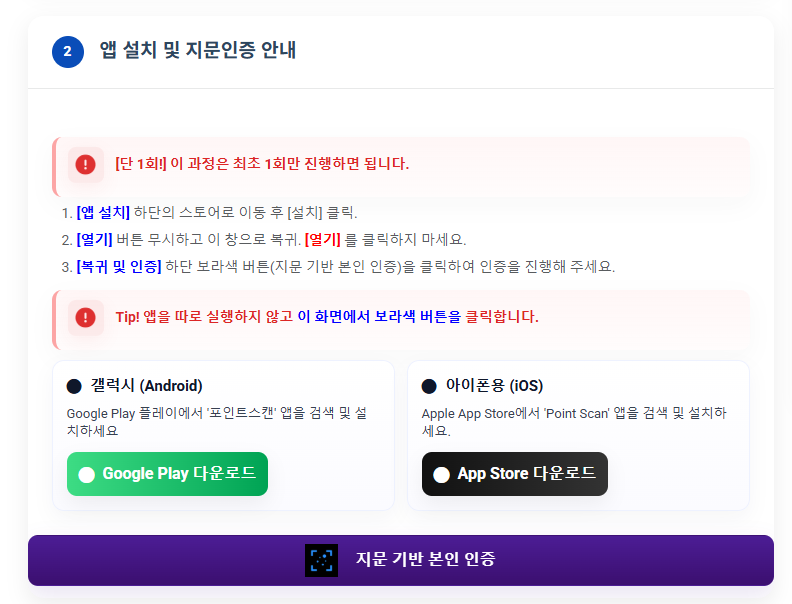
Task: Click the blue [복귀 및 인증] text in step 3
Action: [119, 266]
